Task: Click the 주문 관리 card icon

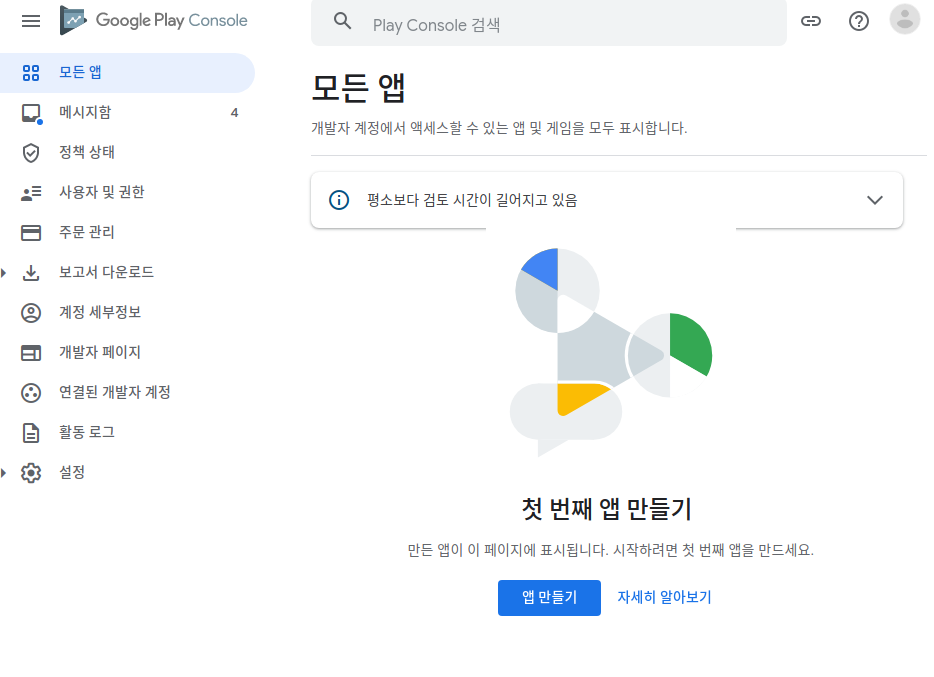Action: tap(31, 233)
